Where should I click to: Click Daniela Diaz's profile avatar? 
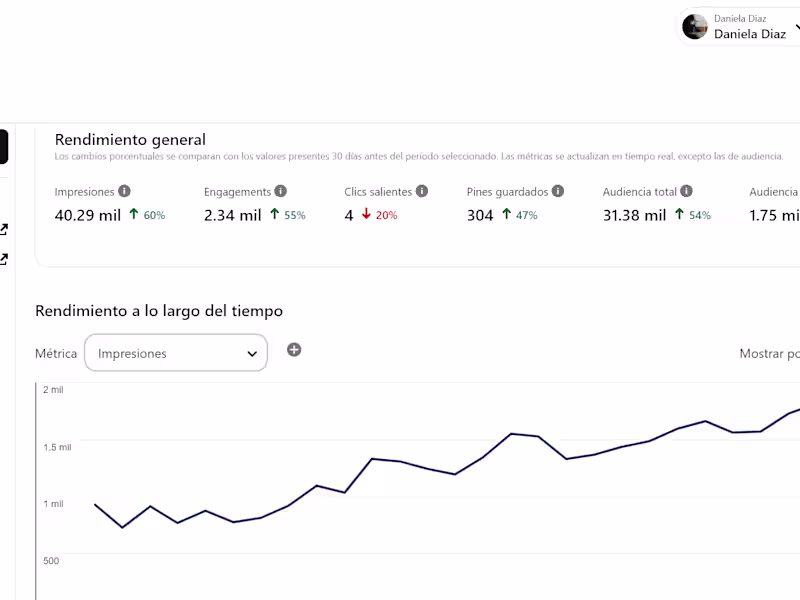click(695, 27)
